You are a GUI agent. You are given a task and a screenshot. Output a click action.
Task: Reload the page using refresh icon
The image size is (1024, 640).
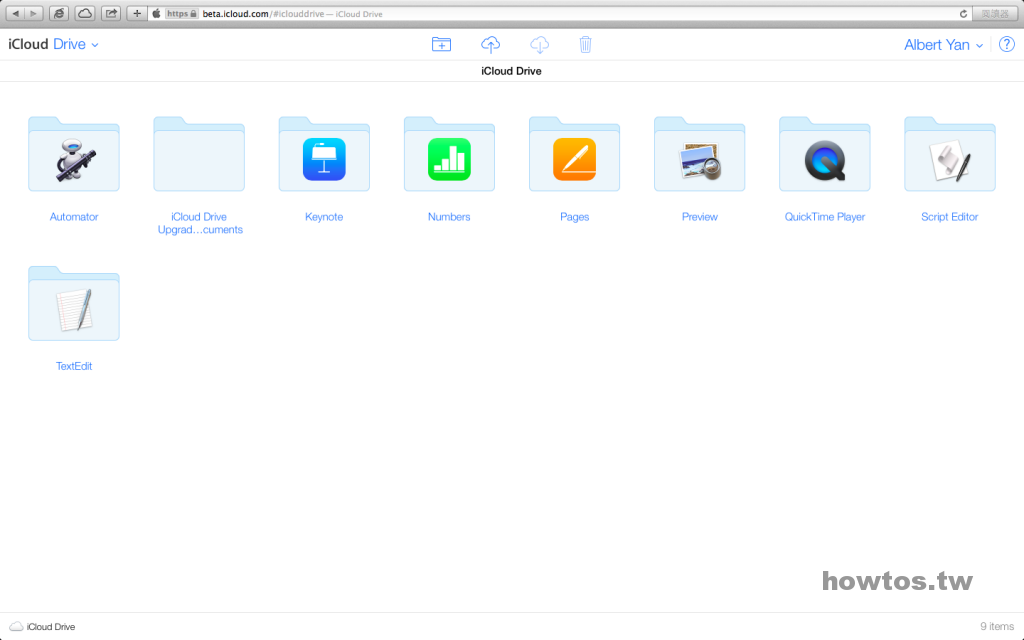pyautogui.click(x=963, y=14)
